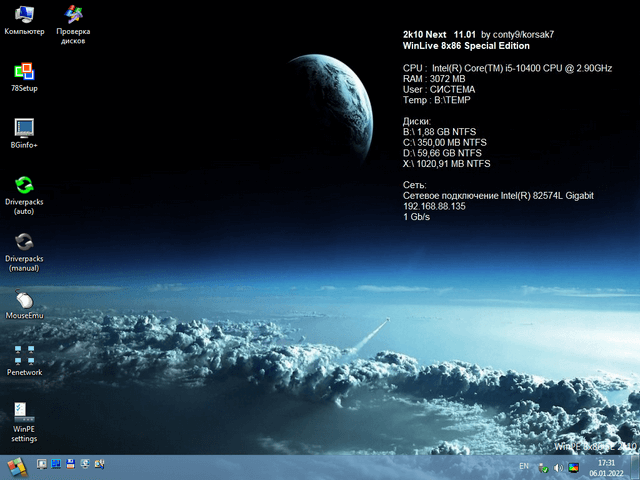640x480 pixels.
Task: Switch the EN keyboard language indicator
Action: coord(524,466)
